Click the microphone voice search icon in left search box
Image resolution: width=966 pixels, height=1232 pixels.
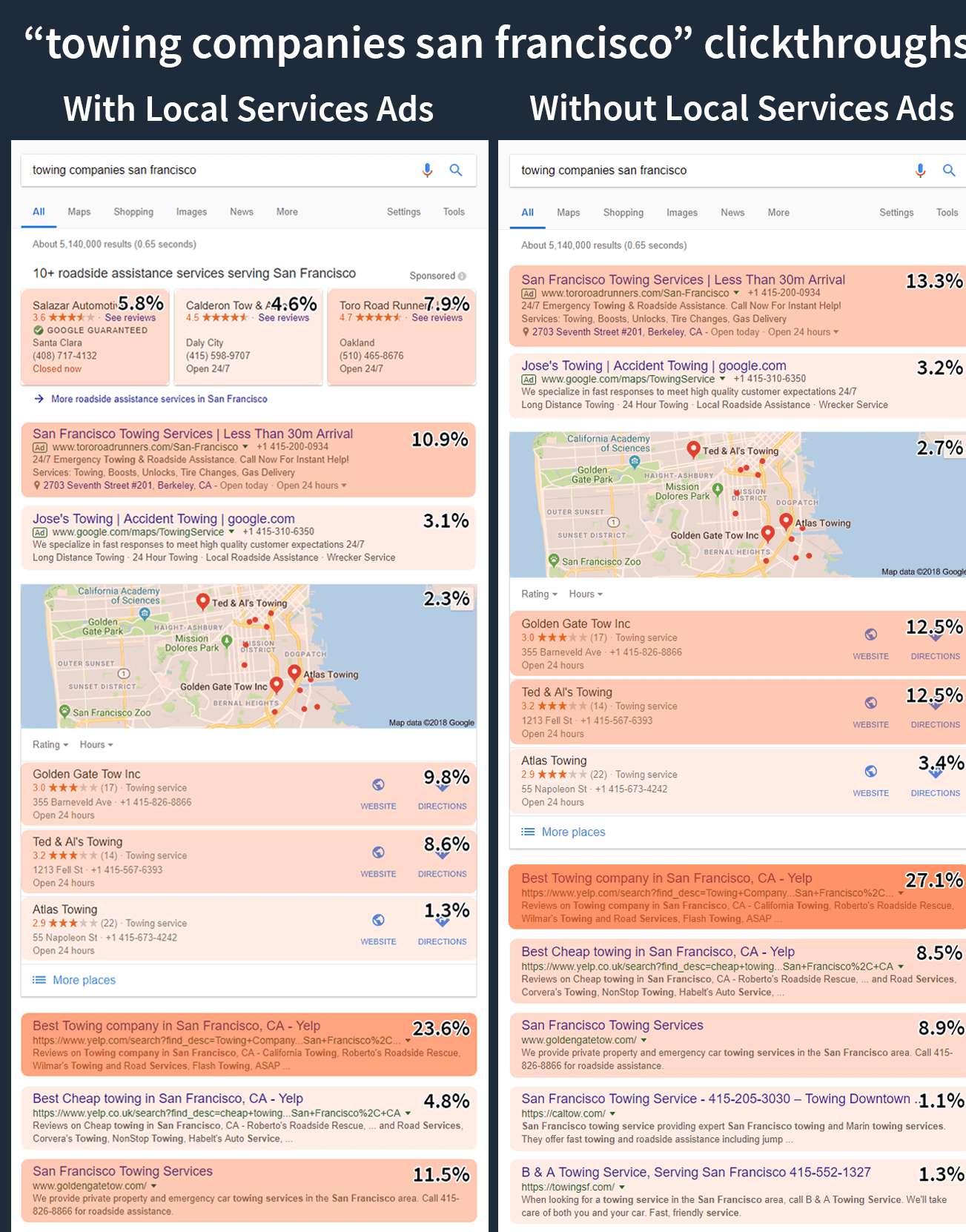(x=427, y=170)
